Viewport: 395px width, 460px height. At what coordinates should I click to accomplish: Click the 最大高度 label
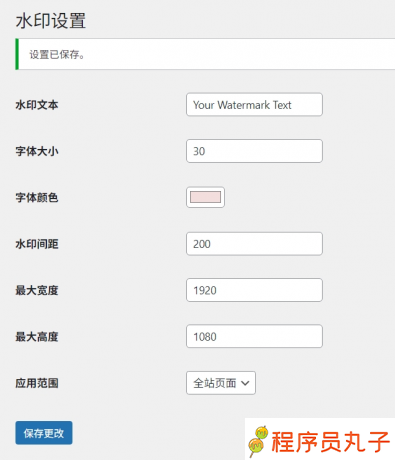point(37,337)
